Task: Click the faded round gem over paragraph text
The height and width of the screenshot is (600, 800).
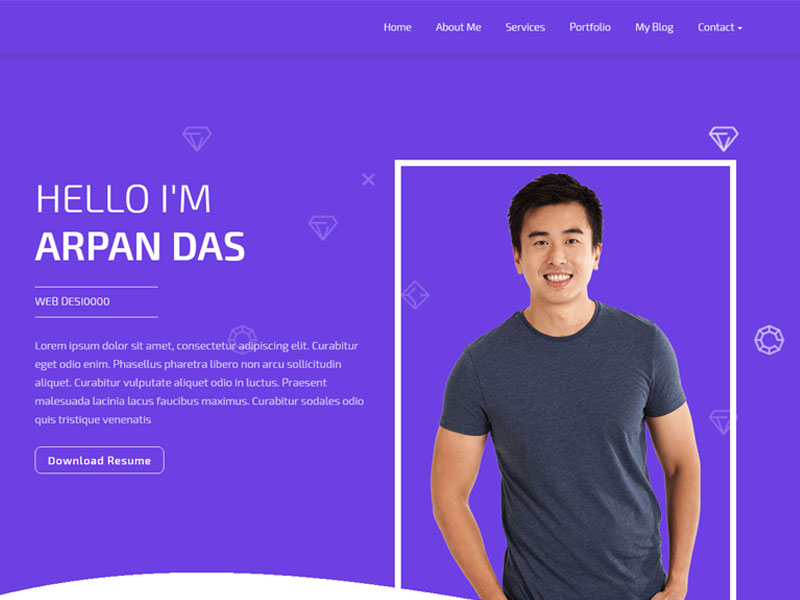Action: [242, 339]
